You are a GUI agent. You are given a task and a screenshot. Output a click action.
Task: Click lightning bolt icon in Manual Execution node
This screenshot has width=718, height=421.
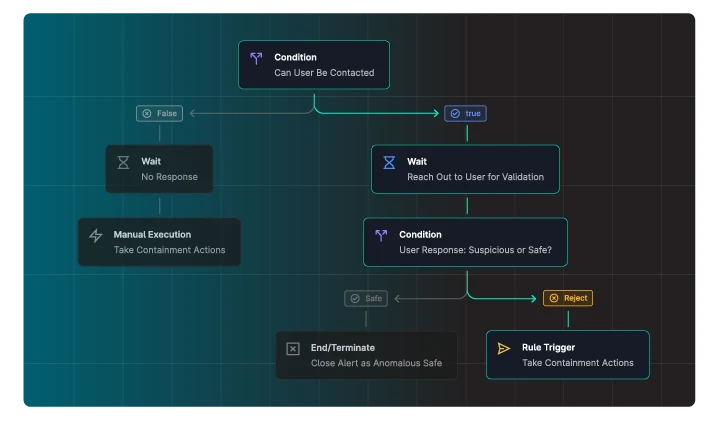[96, 235]
